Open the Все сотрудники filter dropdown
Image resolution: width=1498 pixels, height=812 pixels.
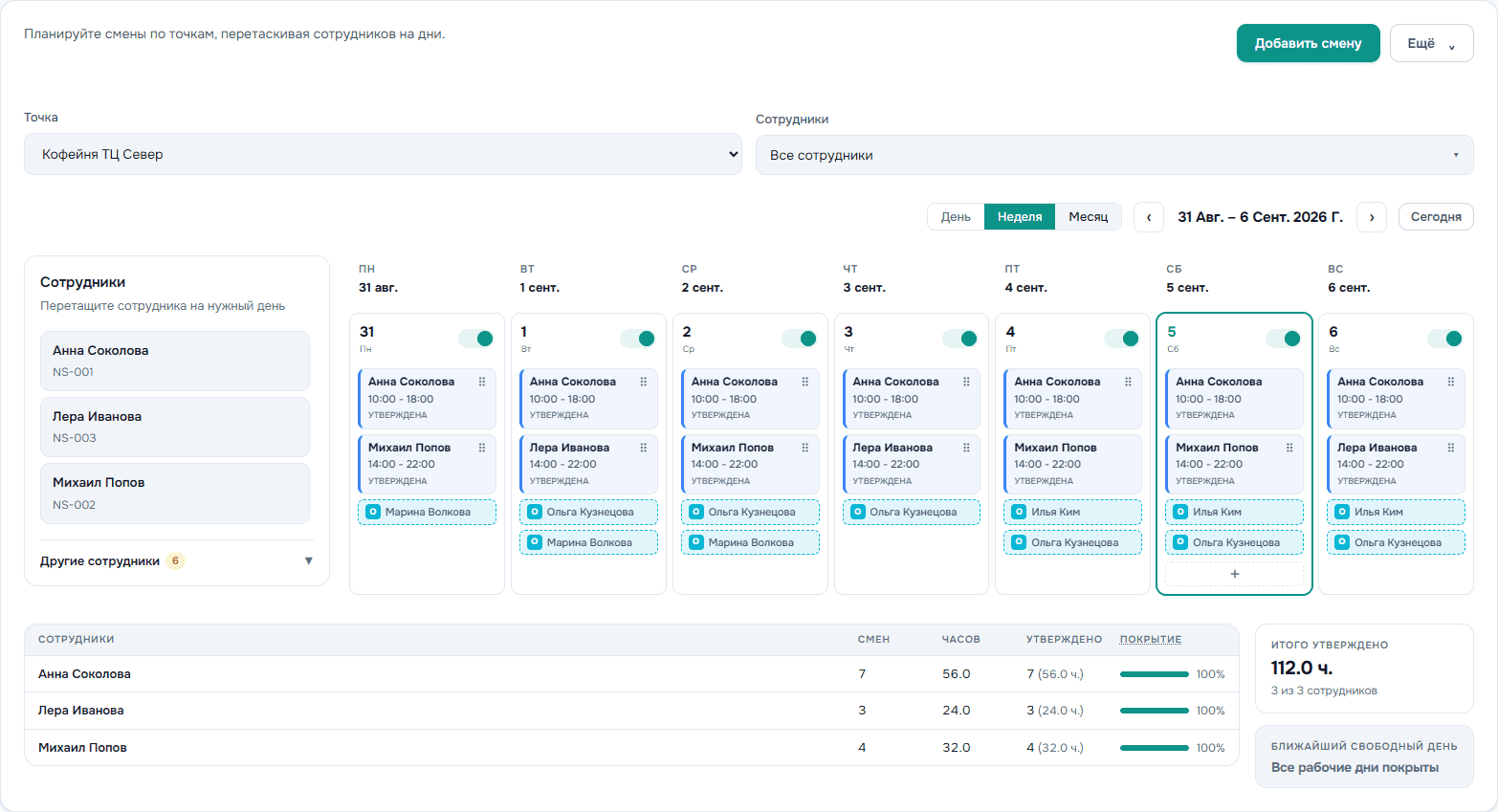pos(1114,155)
